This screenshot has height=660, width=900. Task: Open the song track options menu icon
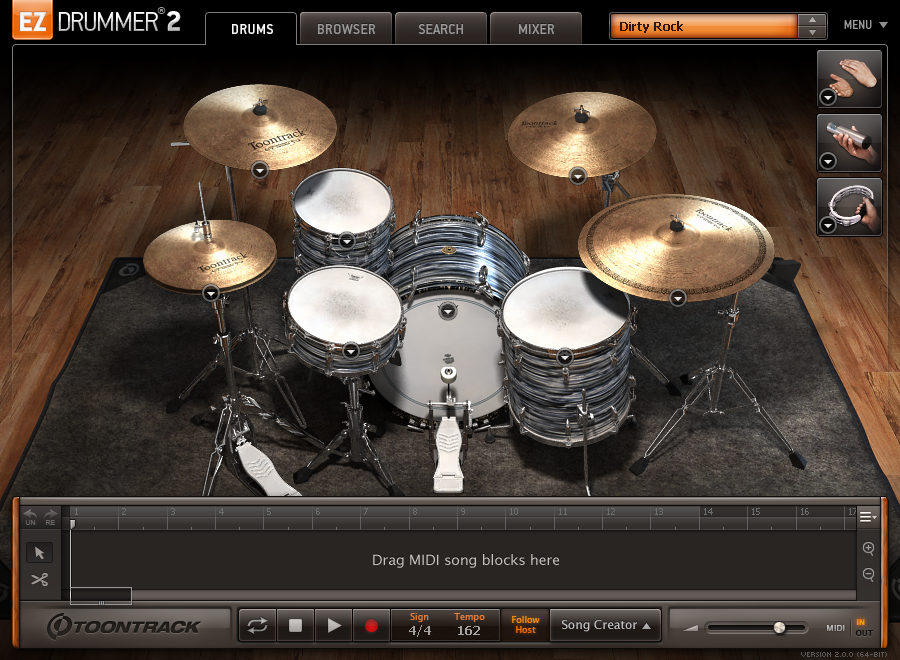(868, 517)
